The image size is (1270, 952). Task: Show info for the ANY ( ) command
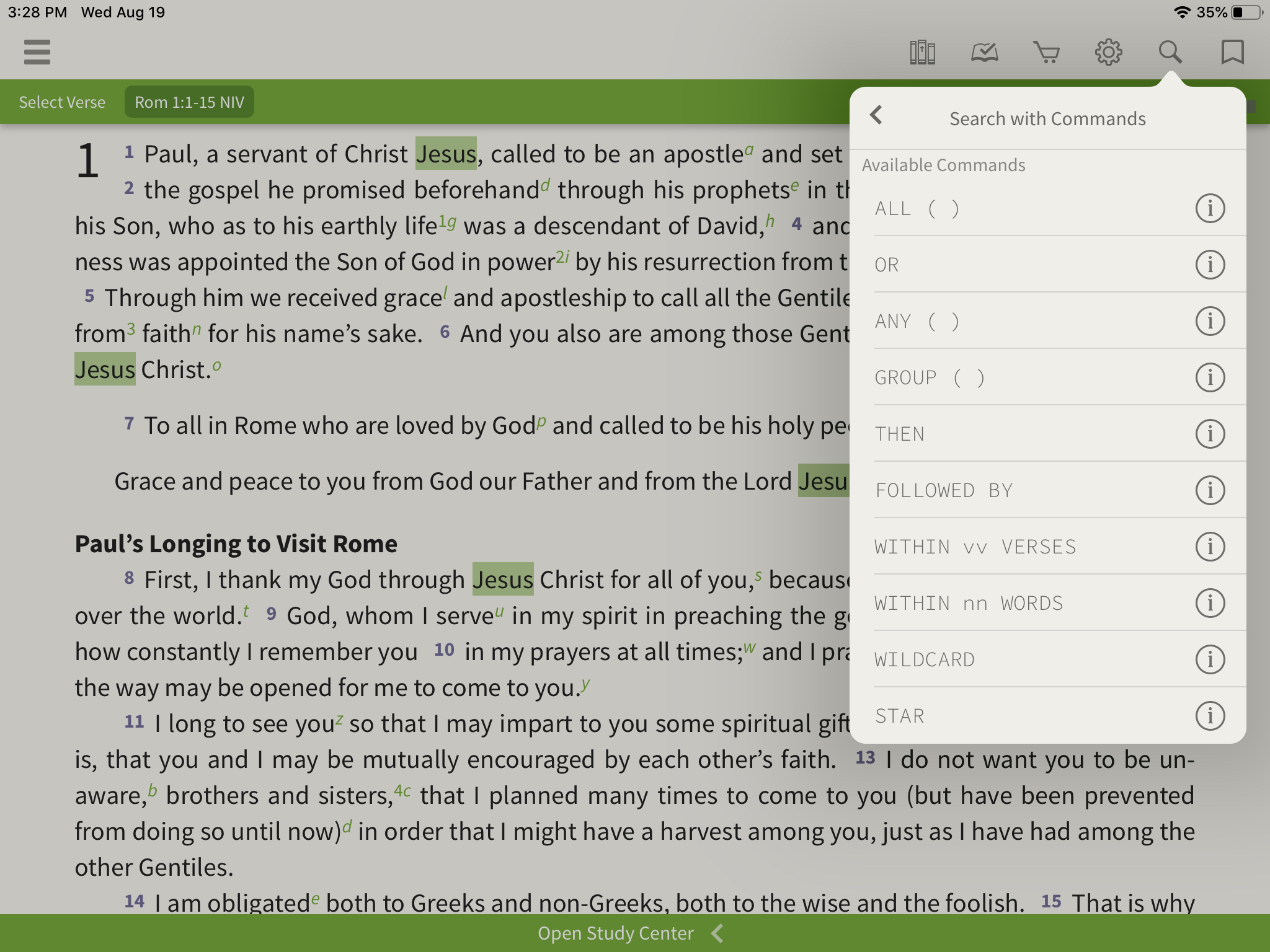click(1210, 321)
